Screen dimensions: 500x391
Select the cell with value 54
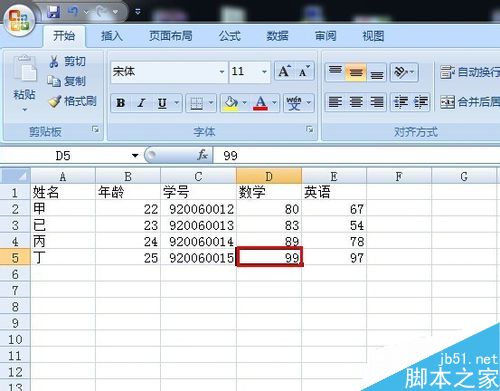[x=334, y=225]
